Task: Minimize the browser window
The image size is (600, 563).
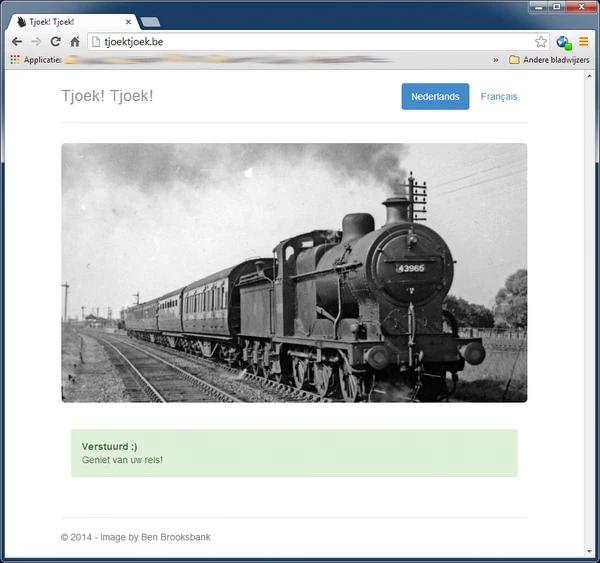Action: pyautogui.click(x=539, y=7)
